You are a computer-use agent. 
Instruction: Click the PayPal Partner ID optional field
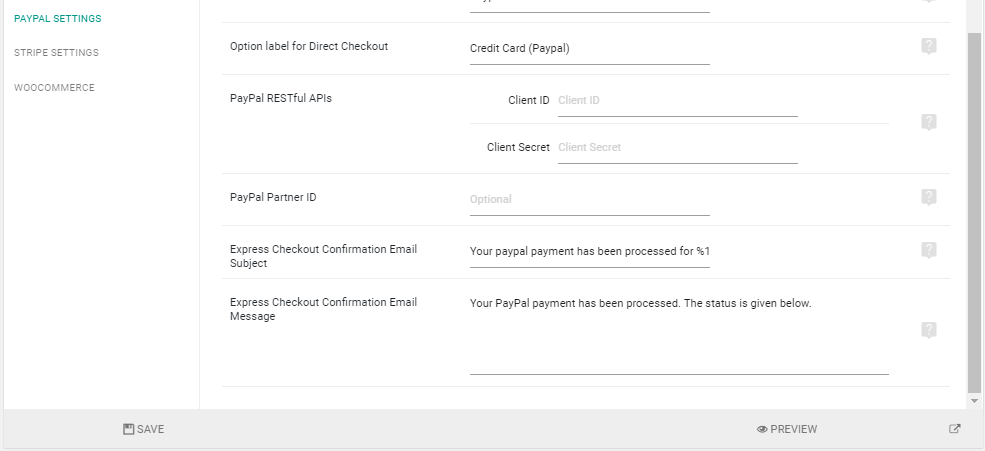coord(590,200)
